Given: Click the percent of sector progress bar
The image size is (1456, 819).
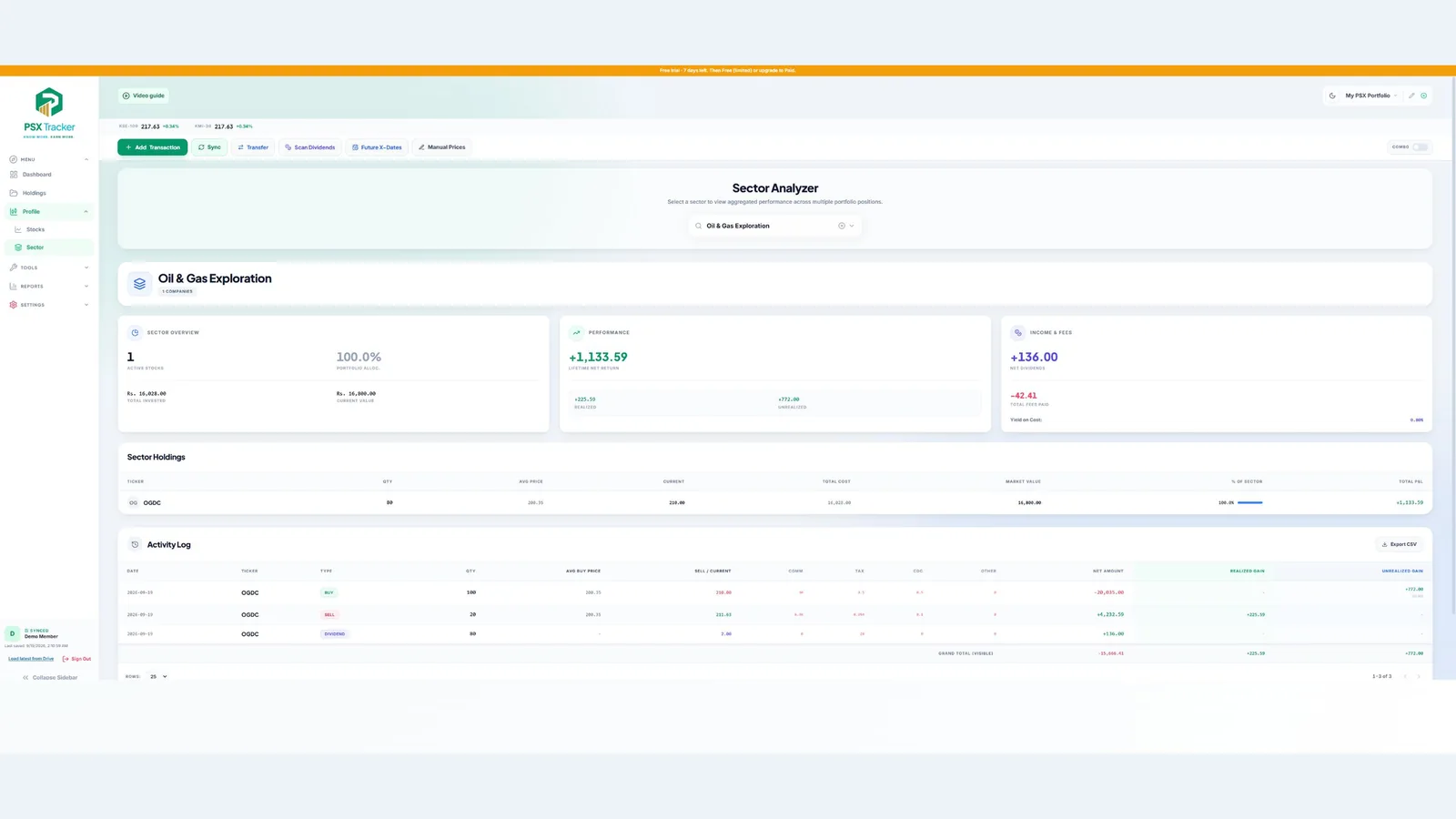Looking at the screenshot, I should click(1249, 502).
